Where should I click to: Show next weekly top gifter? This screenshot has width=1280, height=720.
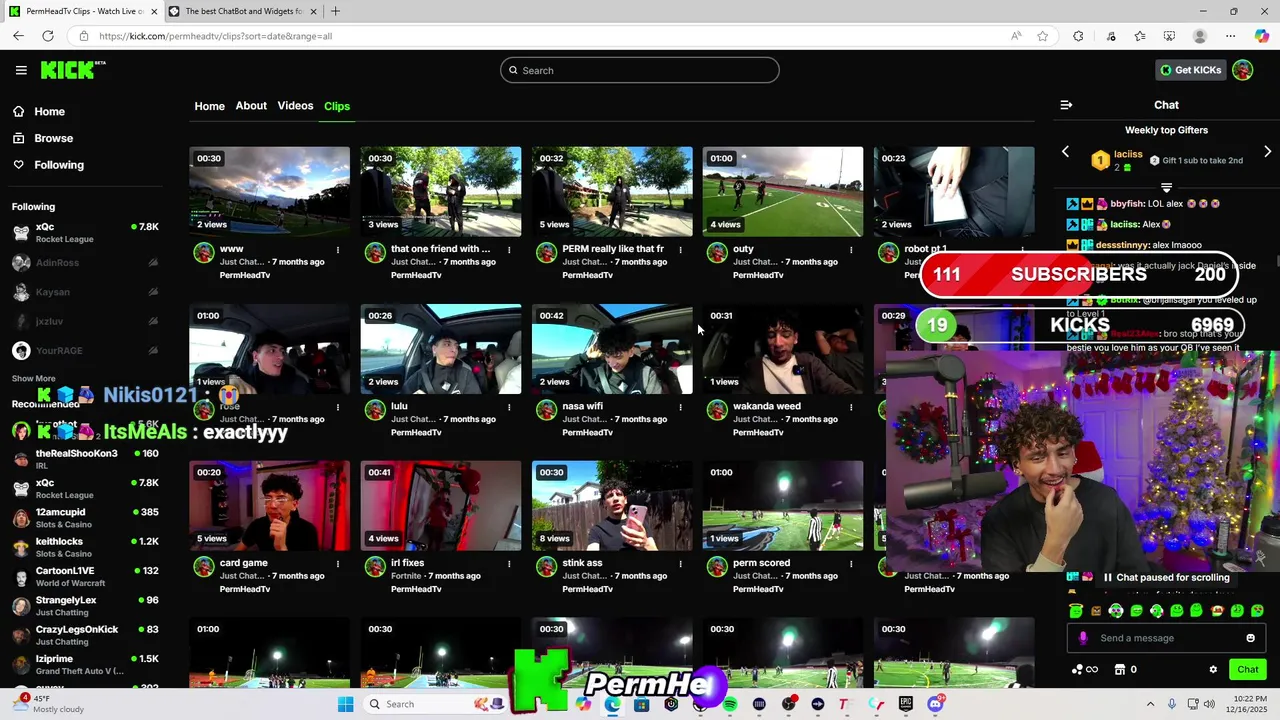click(x=1267, y=152)
